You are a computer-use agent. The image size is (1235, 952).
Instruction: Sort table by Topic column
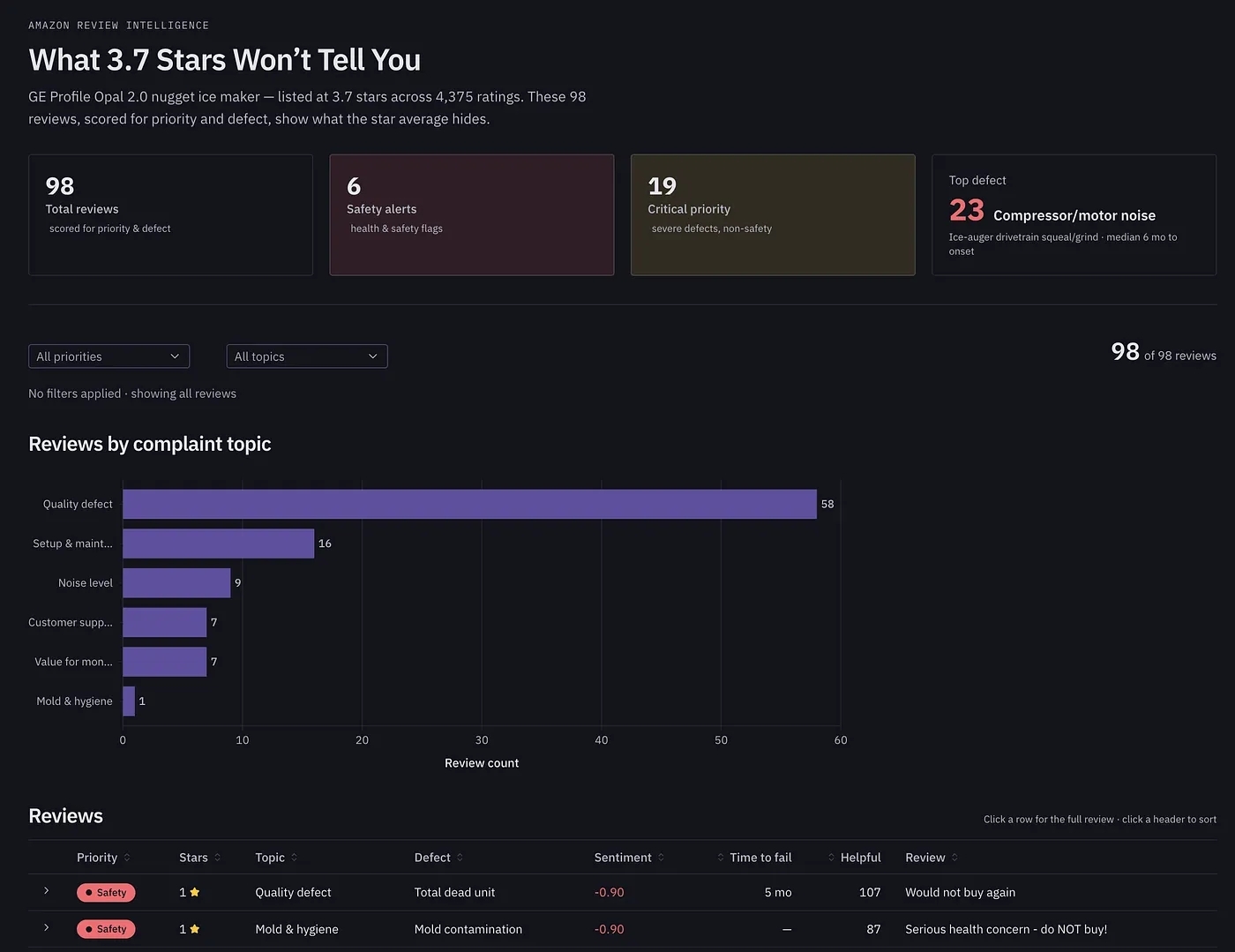coord(276,858)
